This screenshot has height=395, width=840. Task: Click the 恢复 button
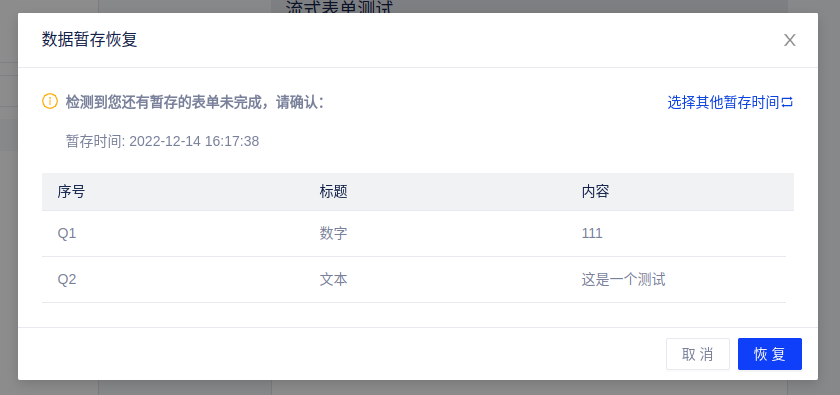[770, 354]
